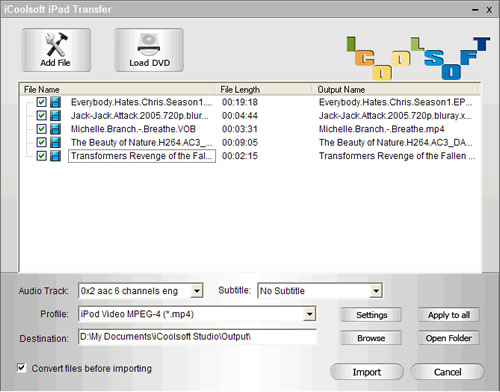Click the Load DVD button
Image resolution: width=500 pixels, height=392 pixels.
(149, 50)
